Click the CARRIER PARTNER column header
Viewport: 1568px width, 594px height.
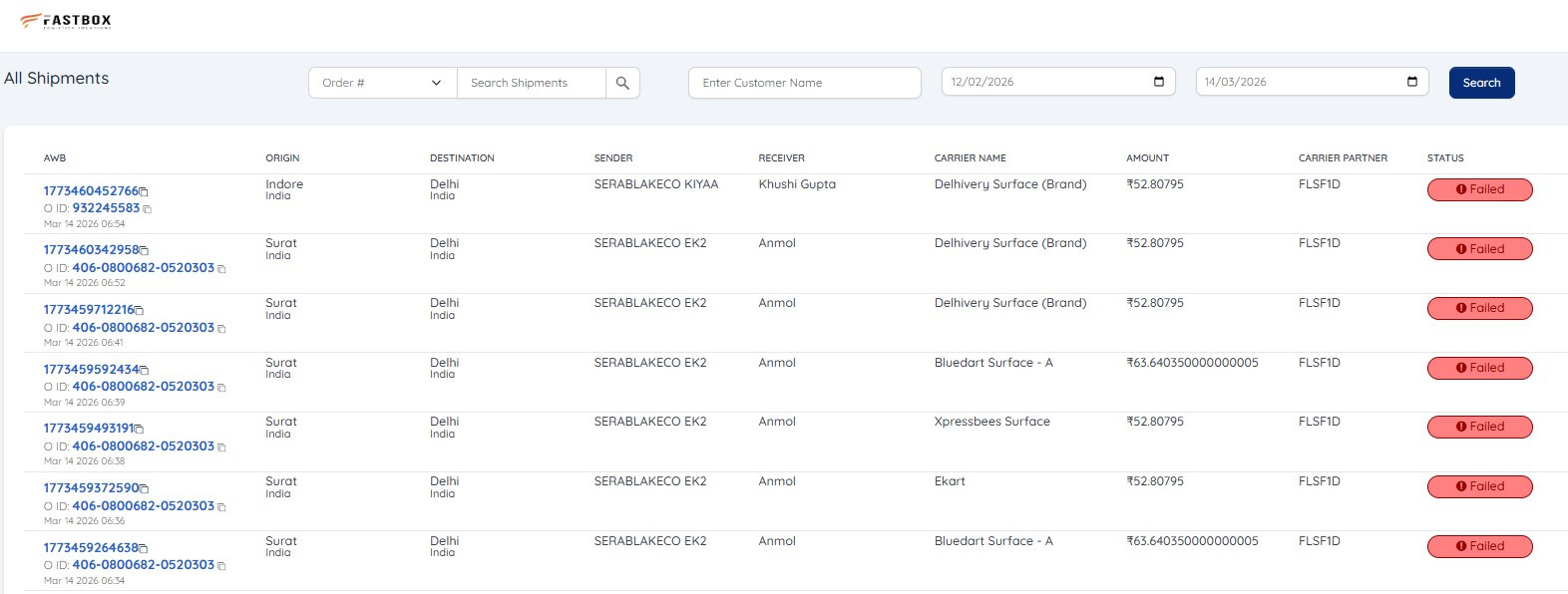point(1343,158)
